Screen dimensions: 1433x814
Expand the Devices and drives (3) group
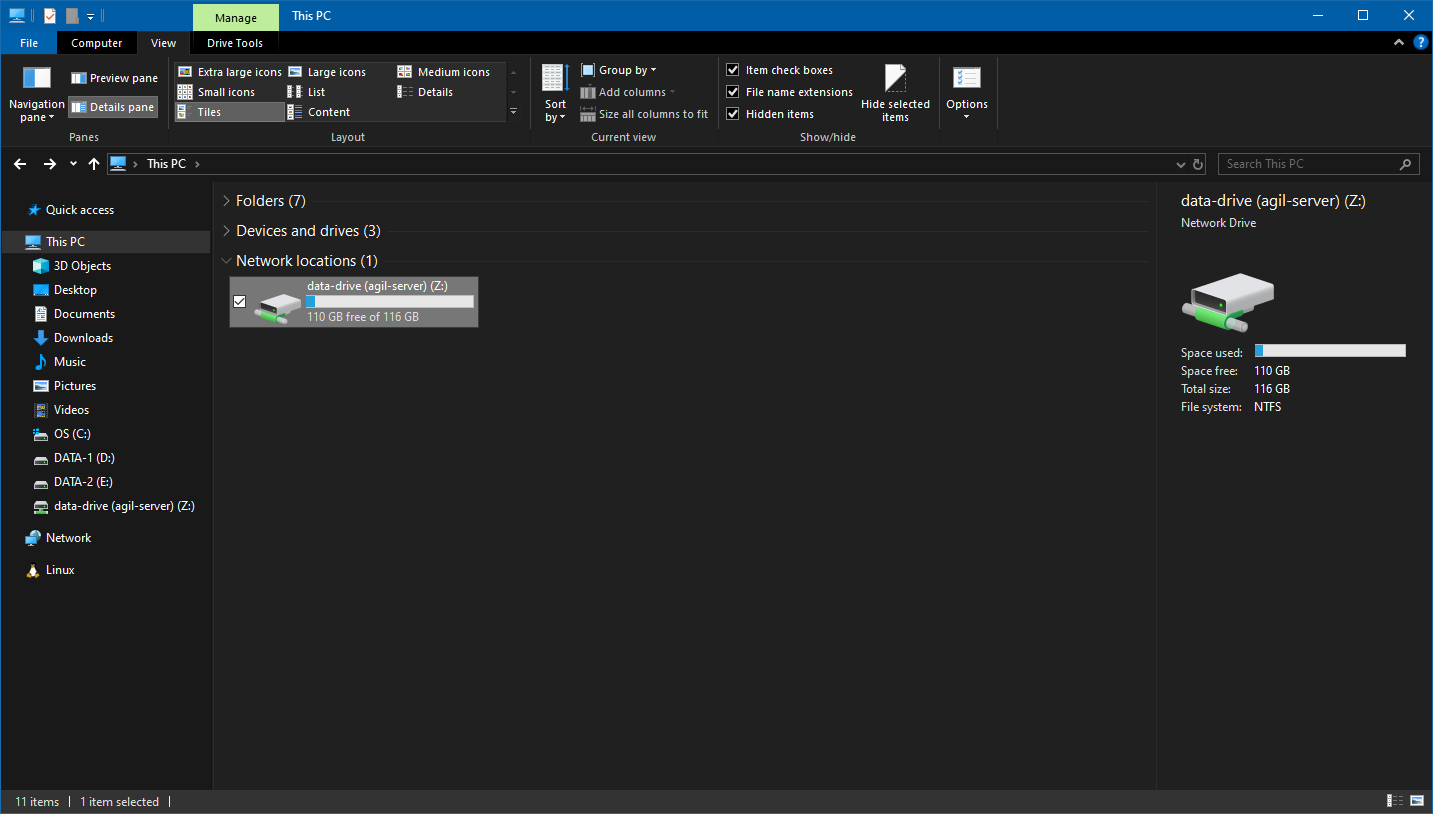[x=226, y=231]
